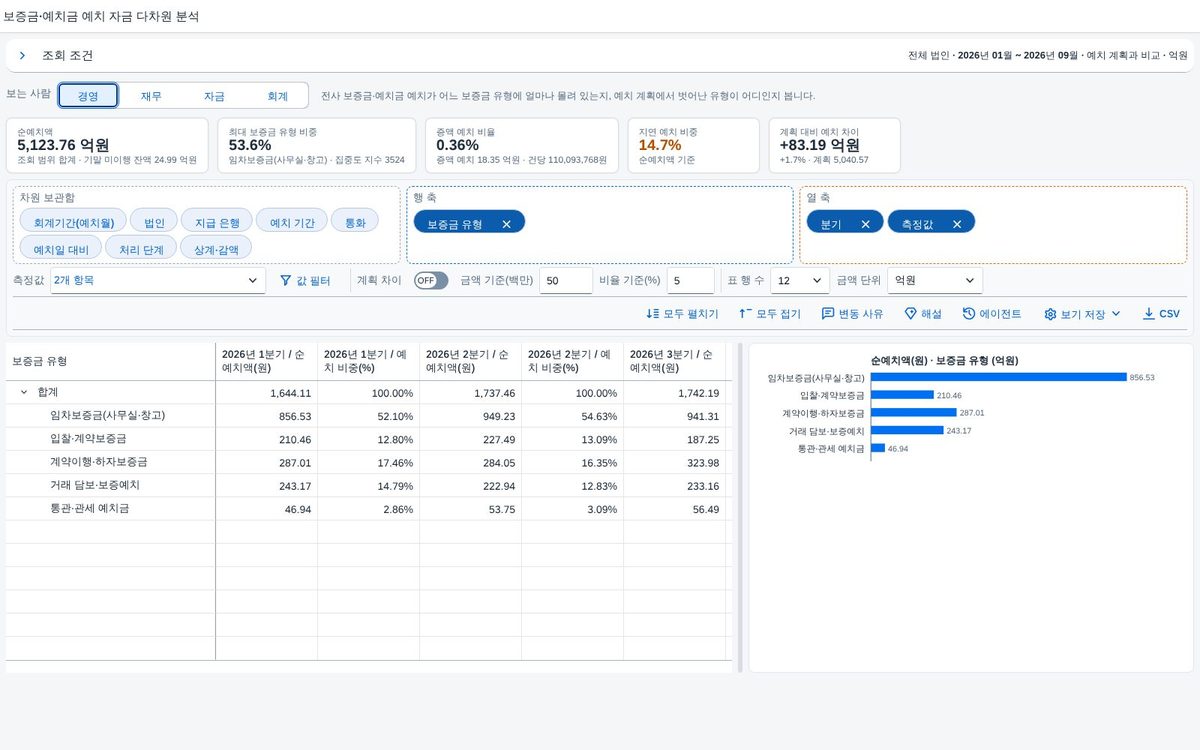Click the 최대 보증금 유형 비중 53.6% card
This screenshot has height=750, width=1200.
click(x=316, y=146)
